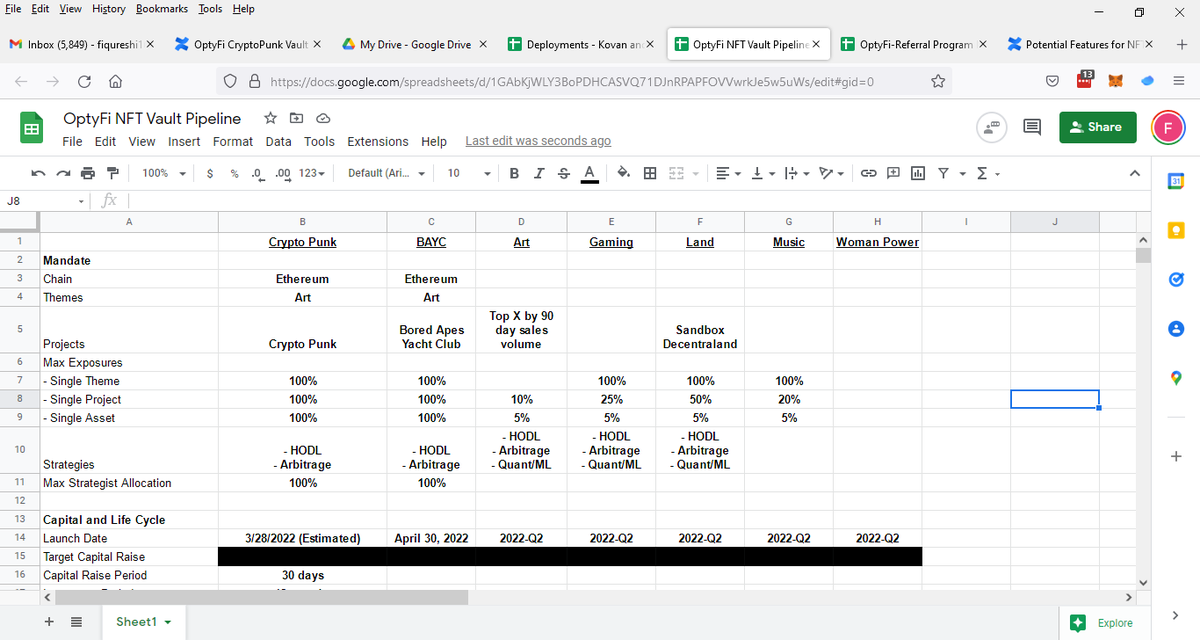
Task: Open the Sheet1 tab dropdown
Action: point(168,622)
